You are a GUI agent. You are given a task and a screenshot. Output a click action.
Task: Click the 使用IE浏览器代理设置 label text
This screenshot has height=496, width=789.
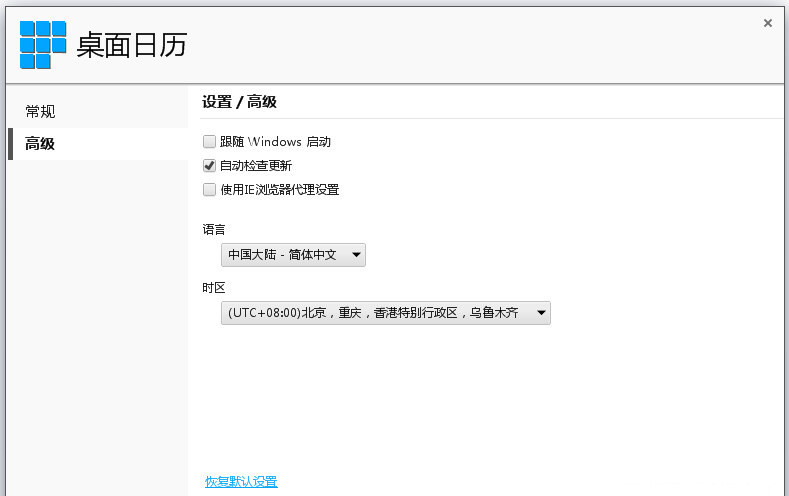279,190
